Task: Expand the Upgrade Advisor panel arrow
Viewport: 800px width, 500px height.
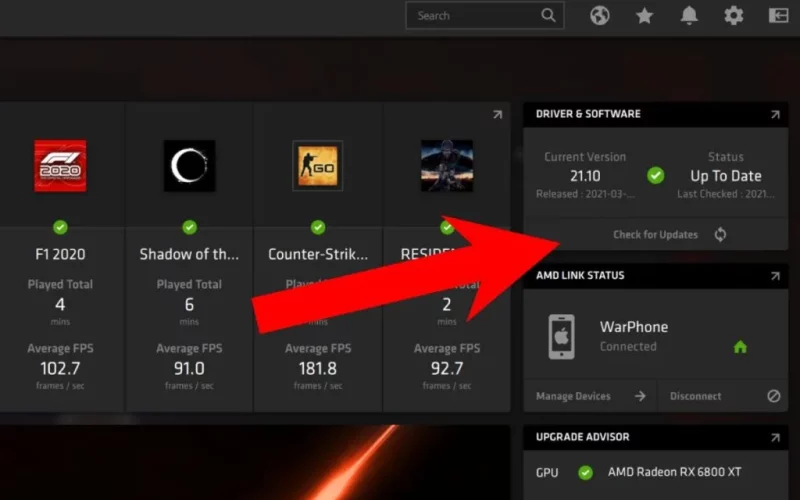Action: (775, 438)
